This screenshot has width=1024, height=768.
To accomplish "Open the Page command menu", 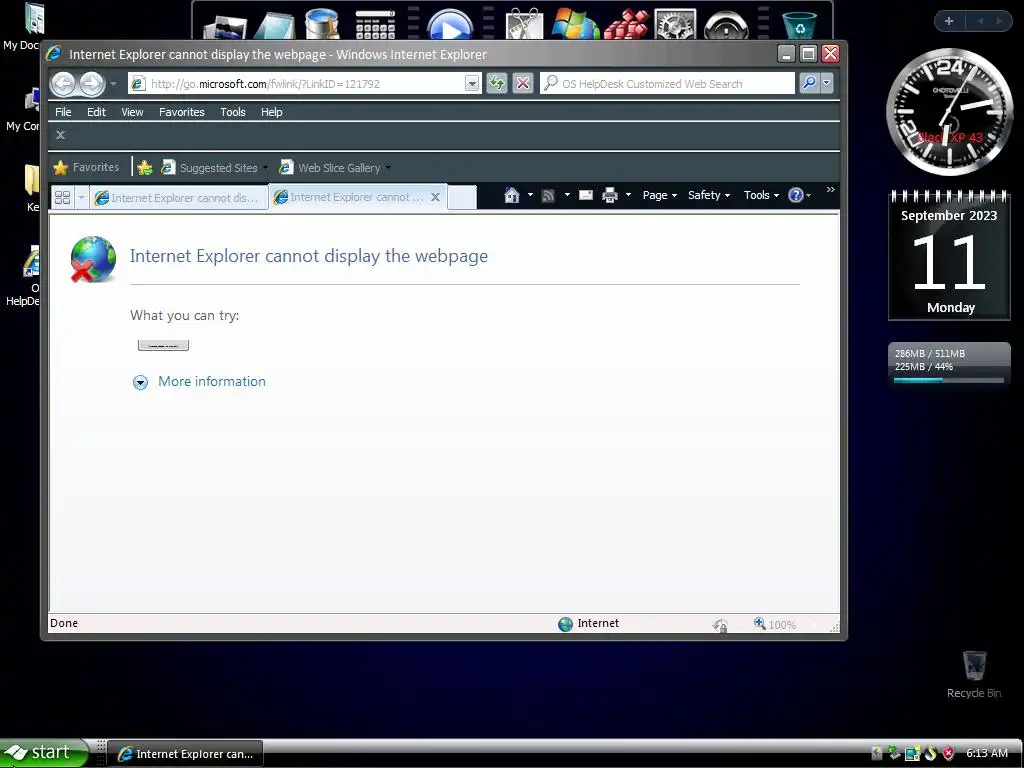I will [660, 195].
